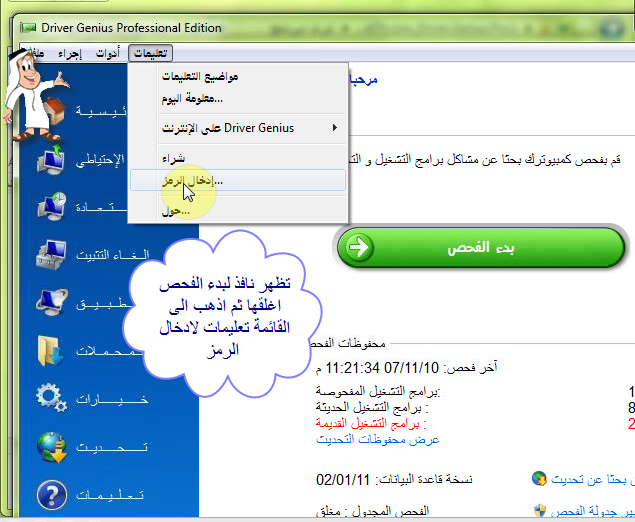Click برامج التشغيل القديمة red text

coord(371,424)
